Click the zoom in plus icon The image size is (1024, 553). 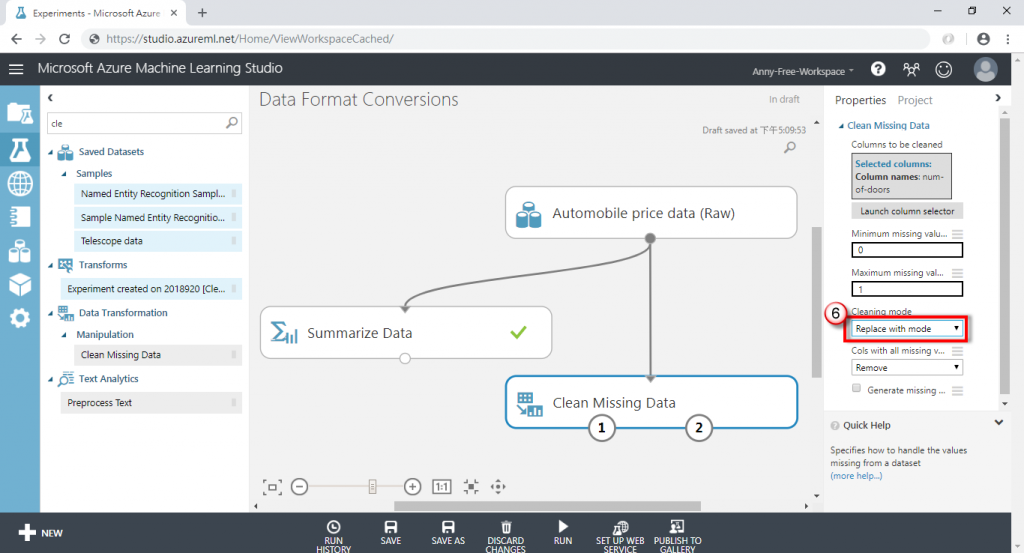pyautogui.click(x=412, y=487)
